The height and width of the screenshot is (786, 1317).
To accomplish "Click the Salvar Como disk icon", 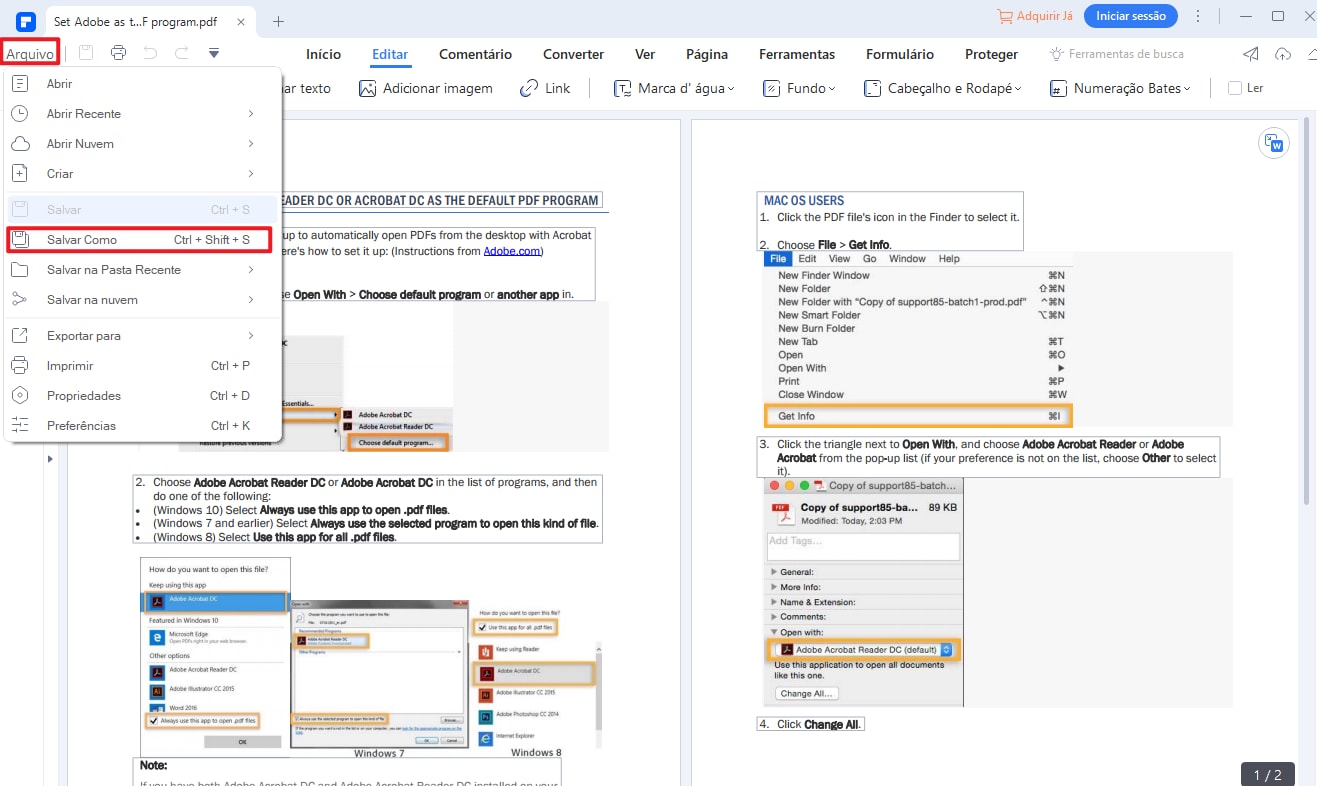I will pyautogui.click(x=19, y=240).
